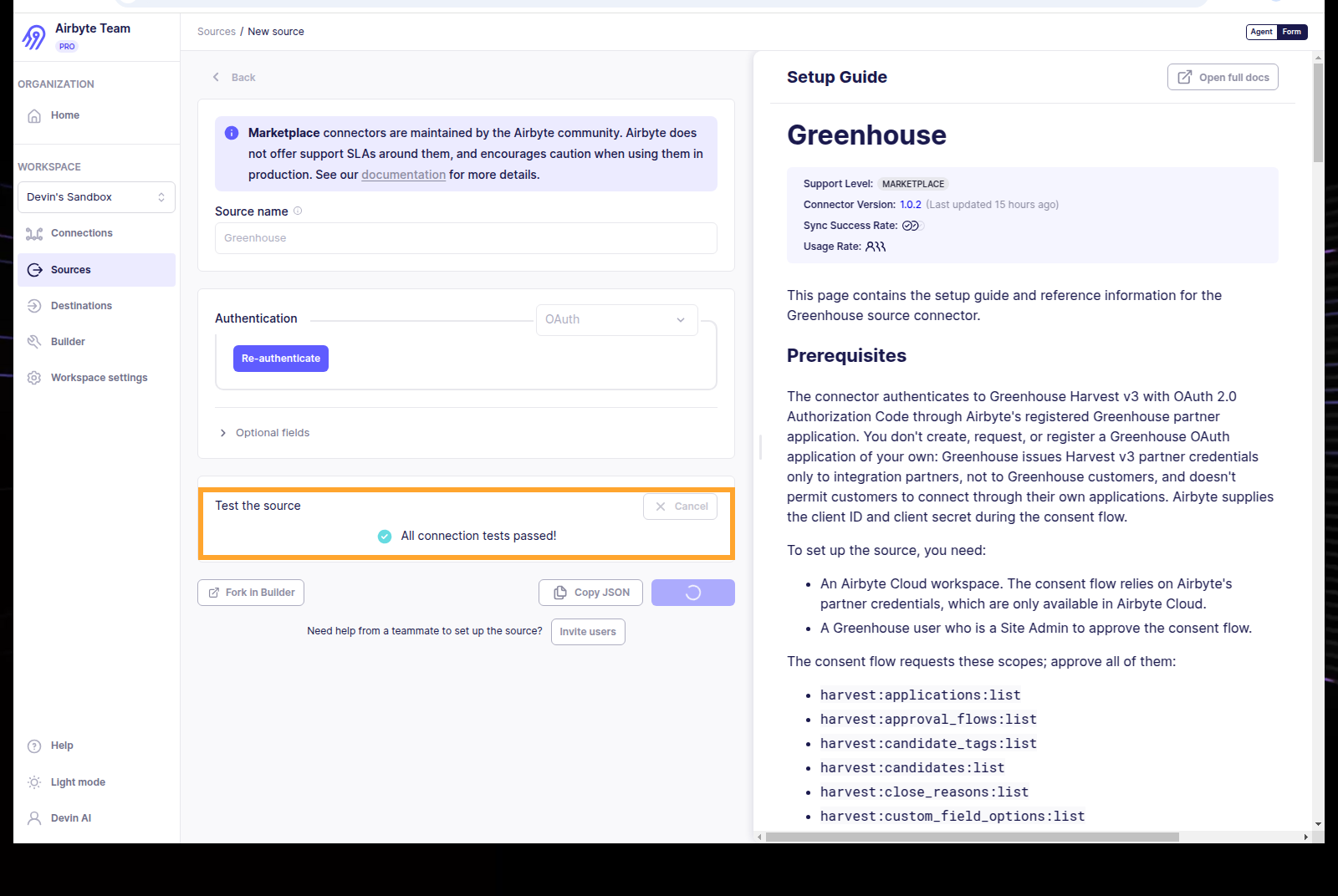The height and width of the screenshot is (896, 1338).
Task: Click the Setup Guide vertical scrollbar
Action: [1318, 113]
